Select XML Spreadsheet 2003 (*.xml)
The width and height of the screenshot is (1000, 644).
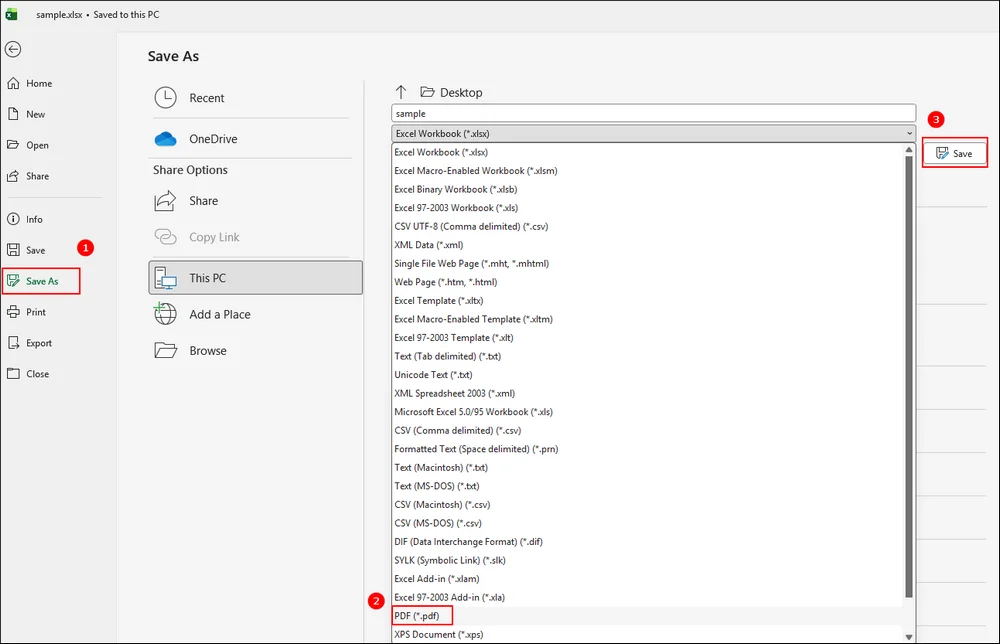click(x=649, y=393)
